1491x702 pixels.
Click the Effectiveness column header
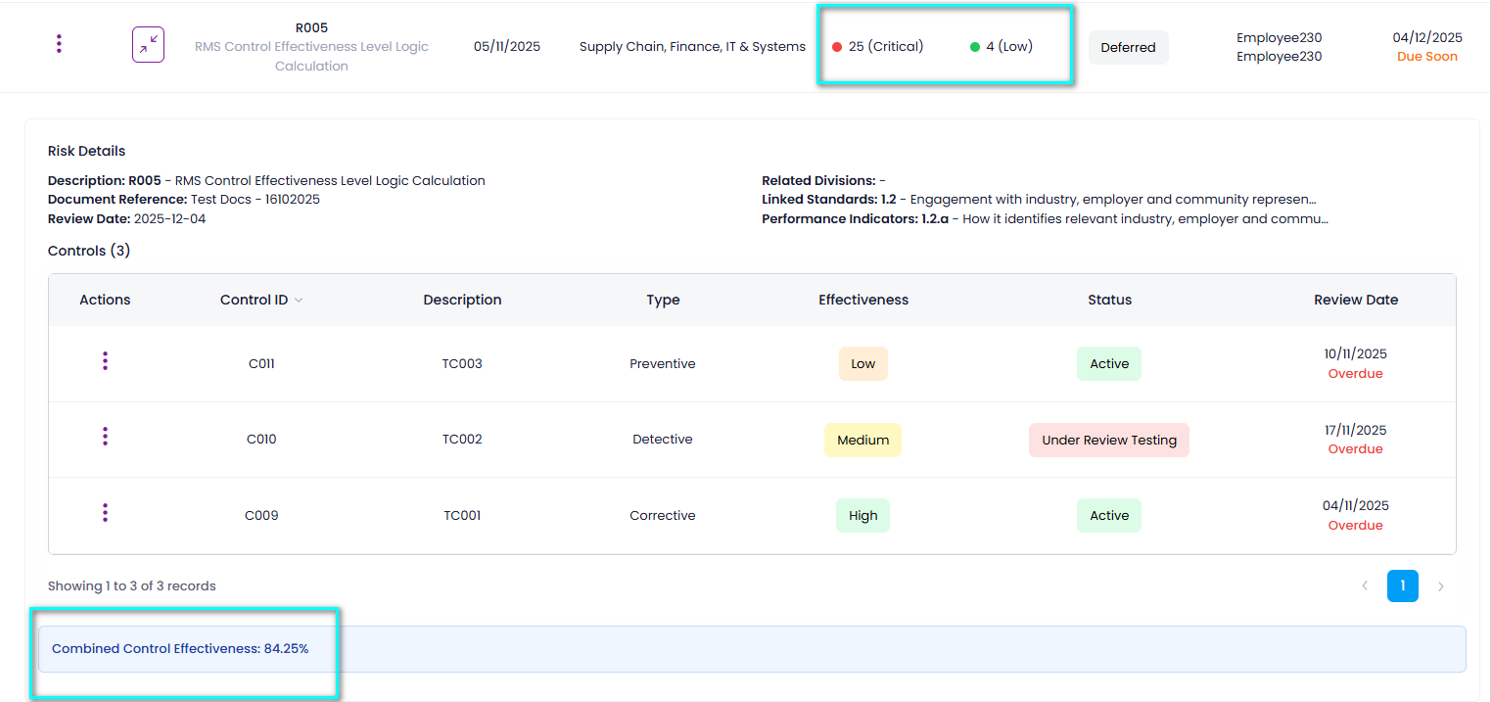(863, 300)
